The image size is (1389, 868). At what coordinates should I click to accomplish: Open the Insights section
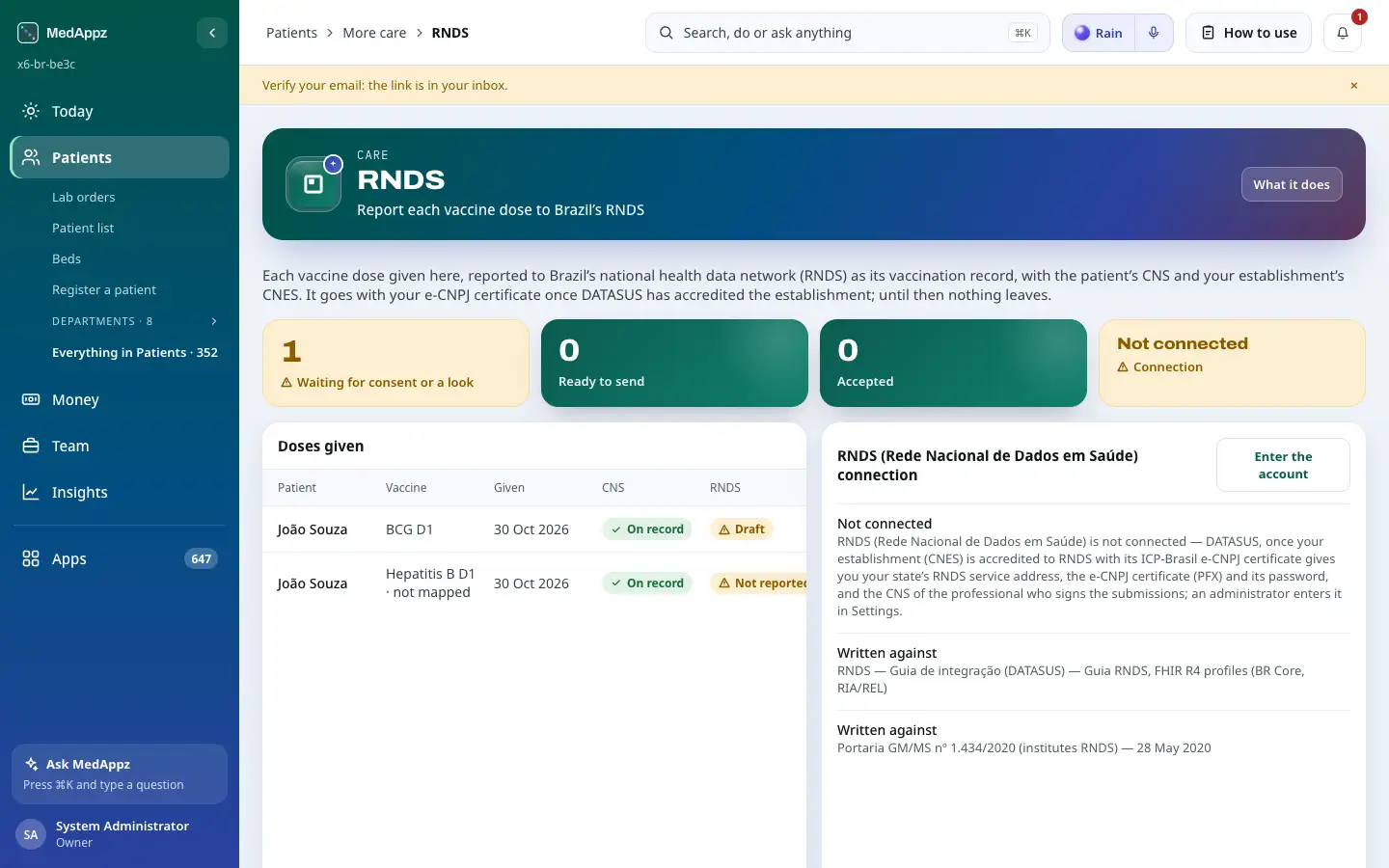pyautogui.click(x=120, y=492)
